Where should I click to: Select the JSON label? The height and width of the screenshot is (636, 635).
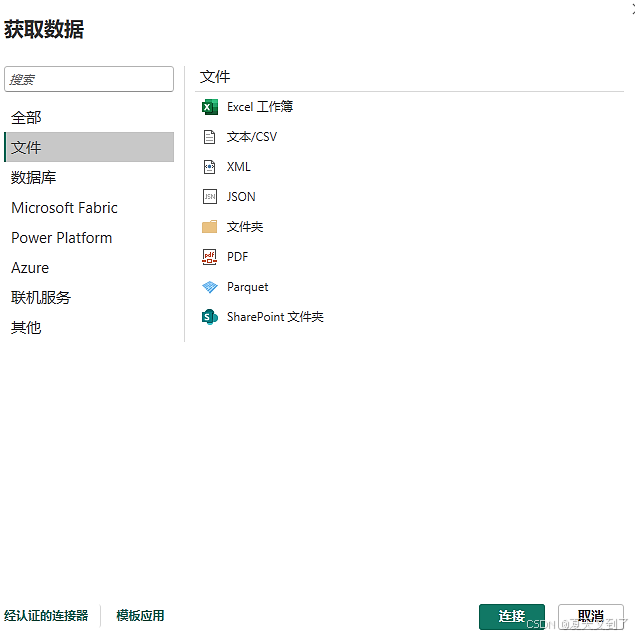point(241,197)
